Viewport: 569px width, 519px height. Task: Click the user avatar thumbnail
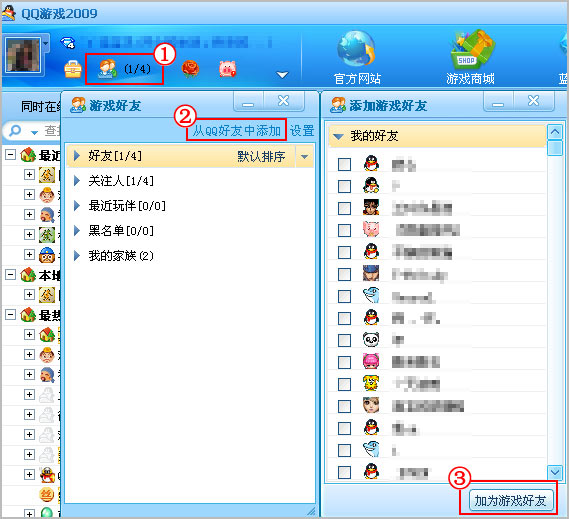[23, 55]
